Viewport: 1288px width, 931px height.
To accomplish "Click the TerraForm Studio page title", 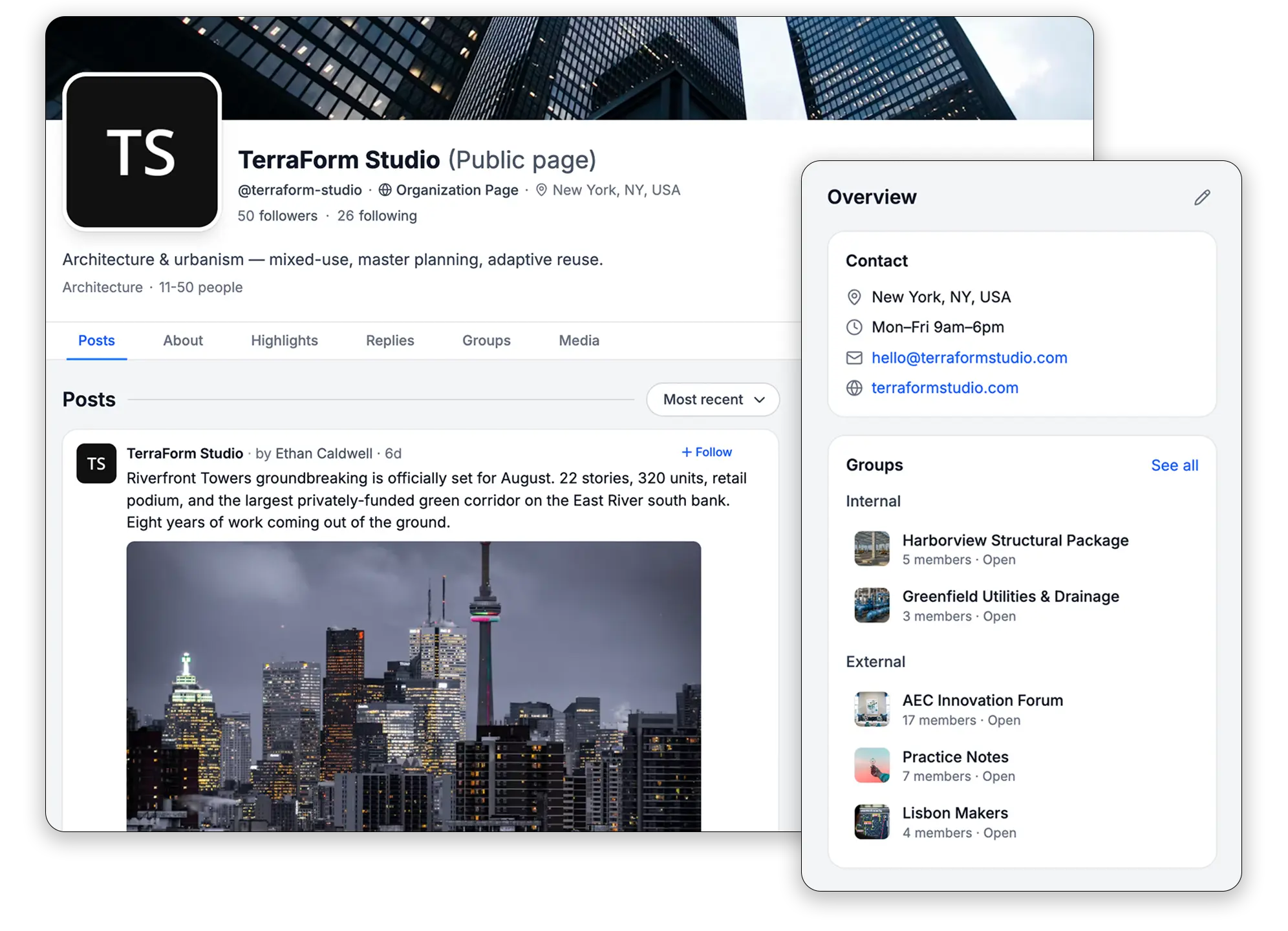I will click(339, 160).
